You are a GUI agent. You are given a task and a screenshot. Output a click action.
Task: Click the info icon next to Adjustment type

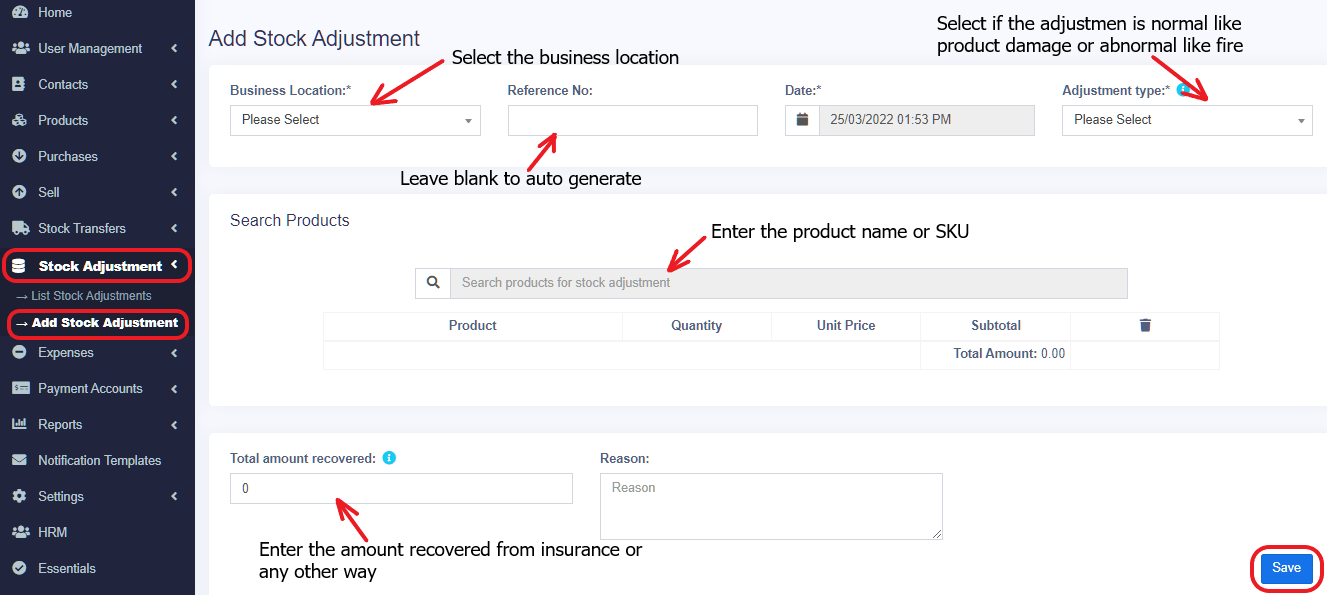tap(1185, 90)
